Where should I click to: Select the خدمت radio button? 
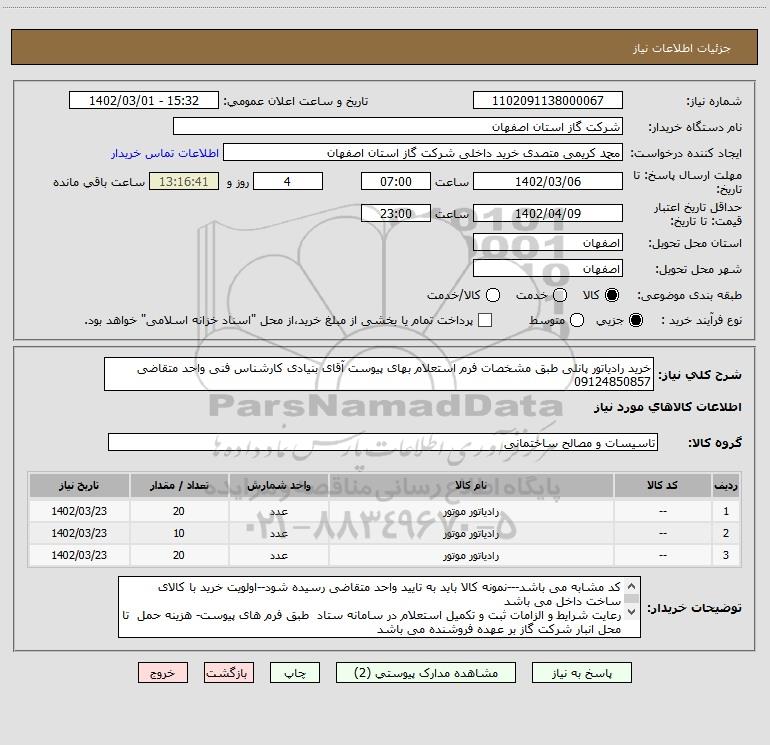[560, 295]
